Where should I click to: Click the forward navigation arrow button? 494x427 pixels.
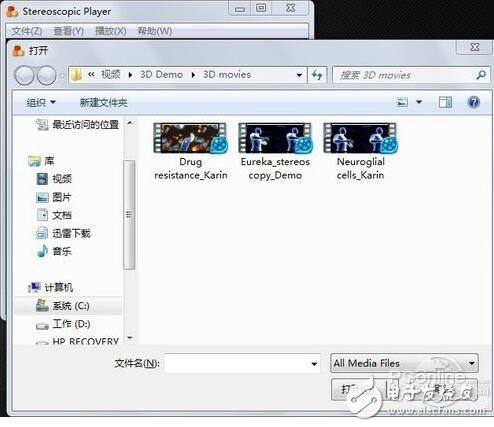tap(46, 75)
